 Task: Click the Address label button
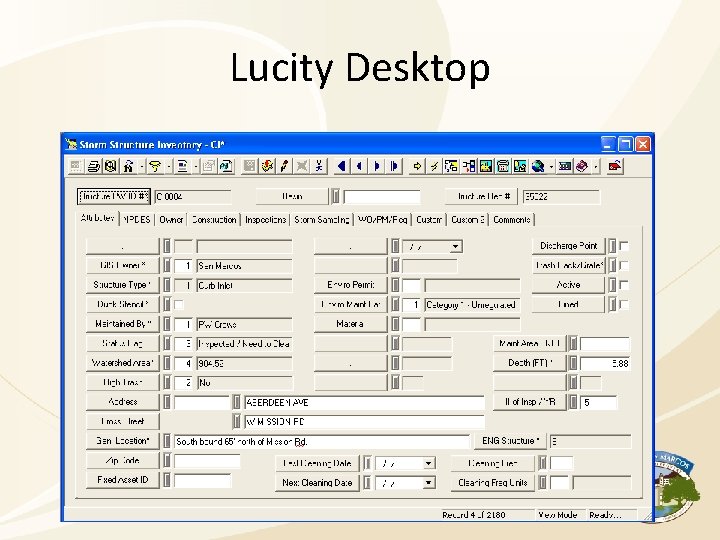click(123, 402)
